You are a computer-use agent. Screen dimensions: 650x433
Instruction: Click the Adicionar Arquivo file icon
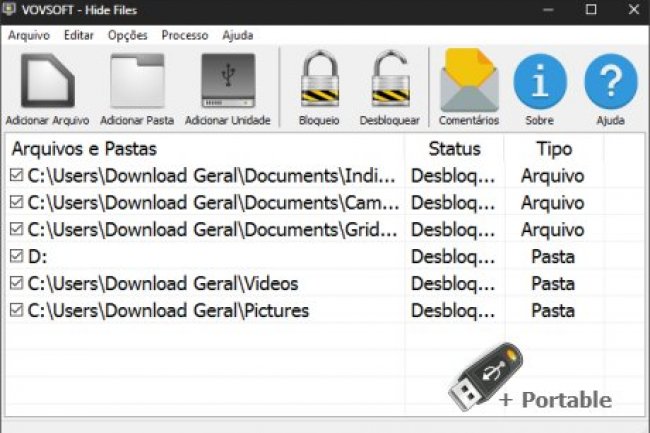tap(48, 80)
